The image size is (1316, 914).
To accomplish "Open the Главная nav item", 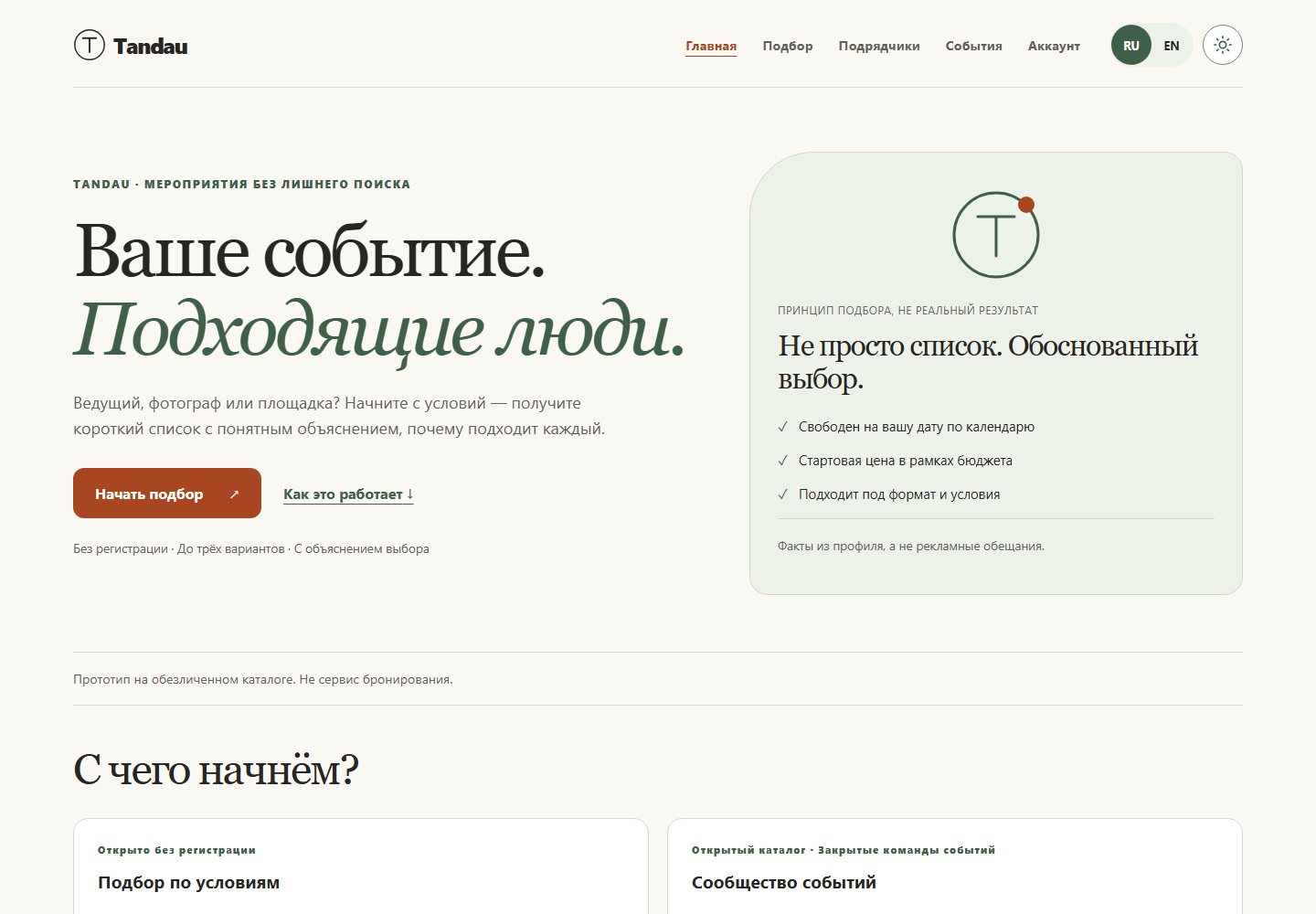I will coord(711,46).
